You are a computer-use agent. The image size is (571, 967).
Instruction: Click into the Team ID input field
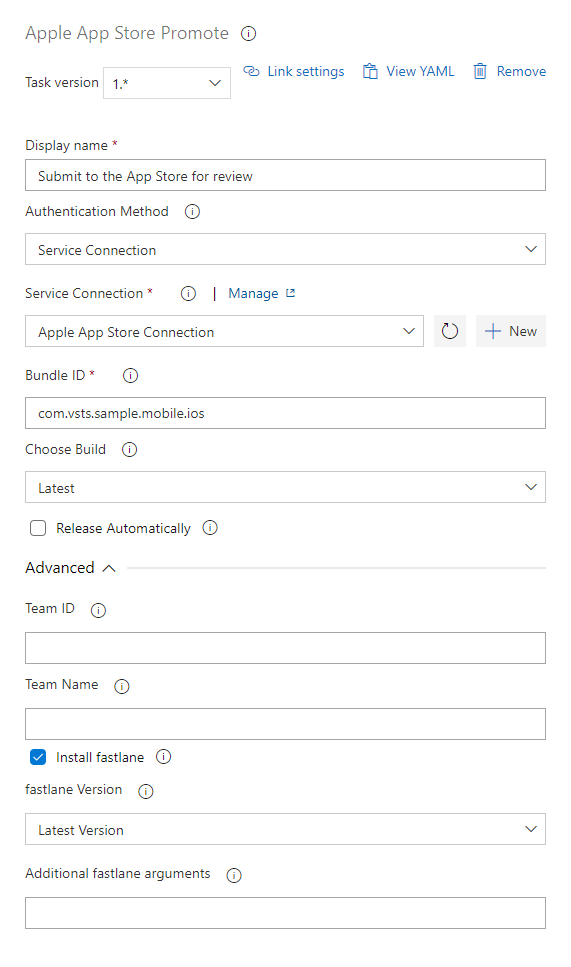[x=286, y=648]
